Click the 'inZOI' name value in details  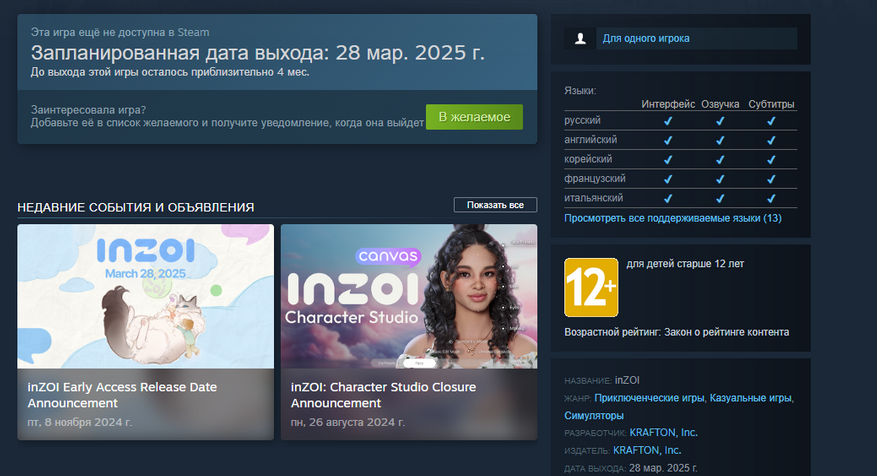click(627, 380)
